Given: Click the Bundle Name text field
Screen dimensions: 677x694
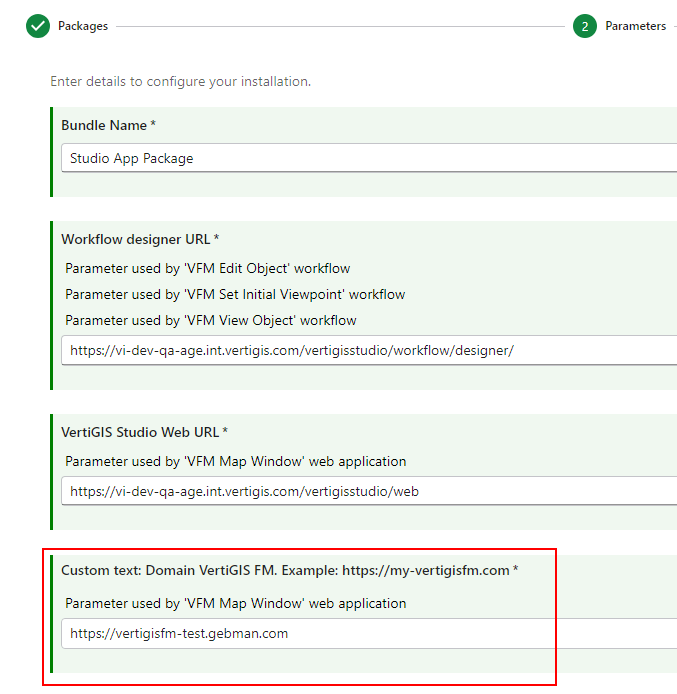Looking at the screenshot, I should pyautogui.click(x=368, y=158).
